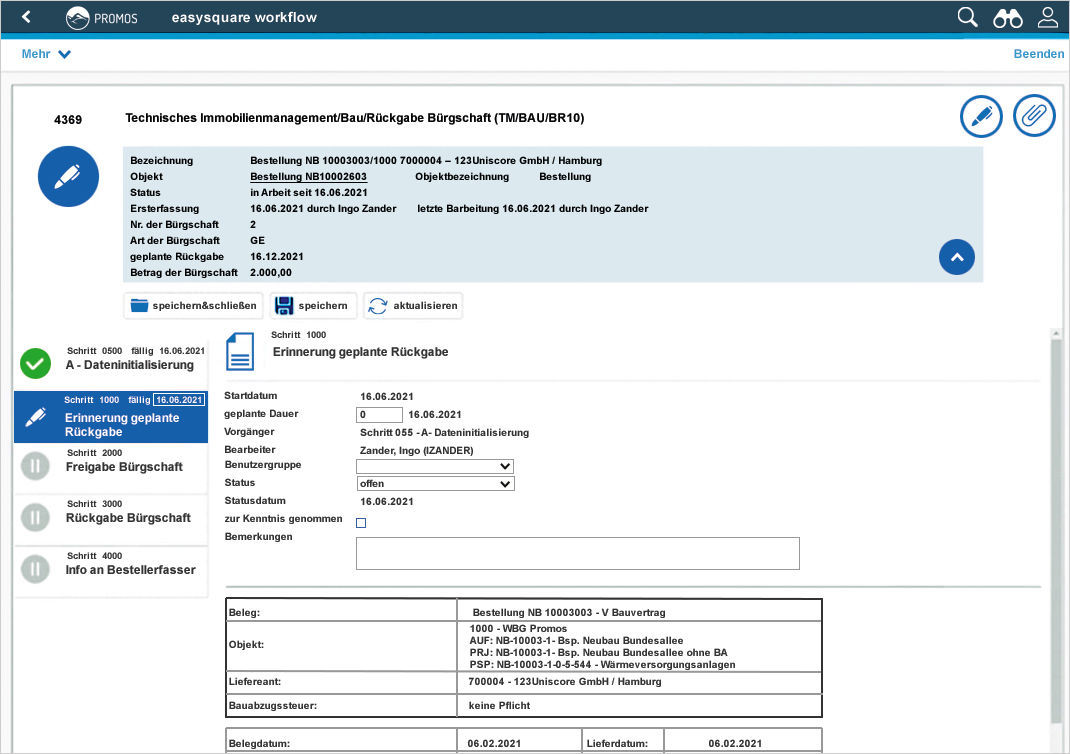Open the user profile icon

[x=1047, y=17]
